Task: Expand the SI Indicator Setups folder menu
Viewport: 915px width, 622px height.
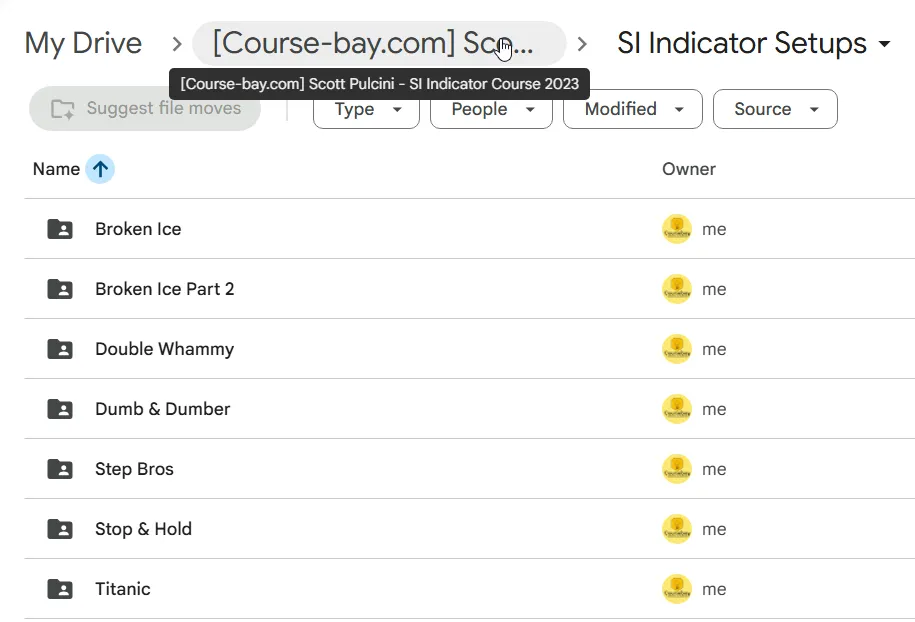Action: coord(885,44)
